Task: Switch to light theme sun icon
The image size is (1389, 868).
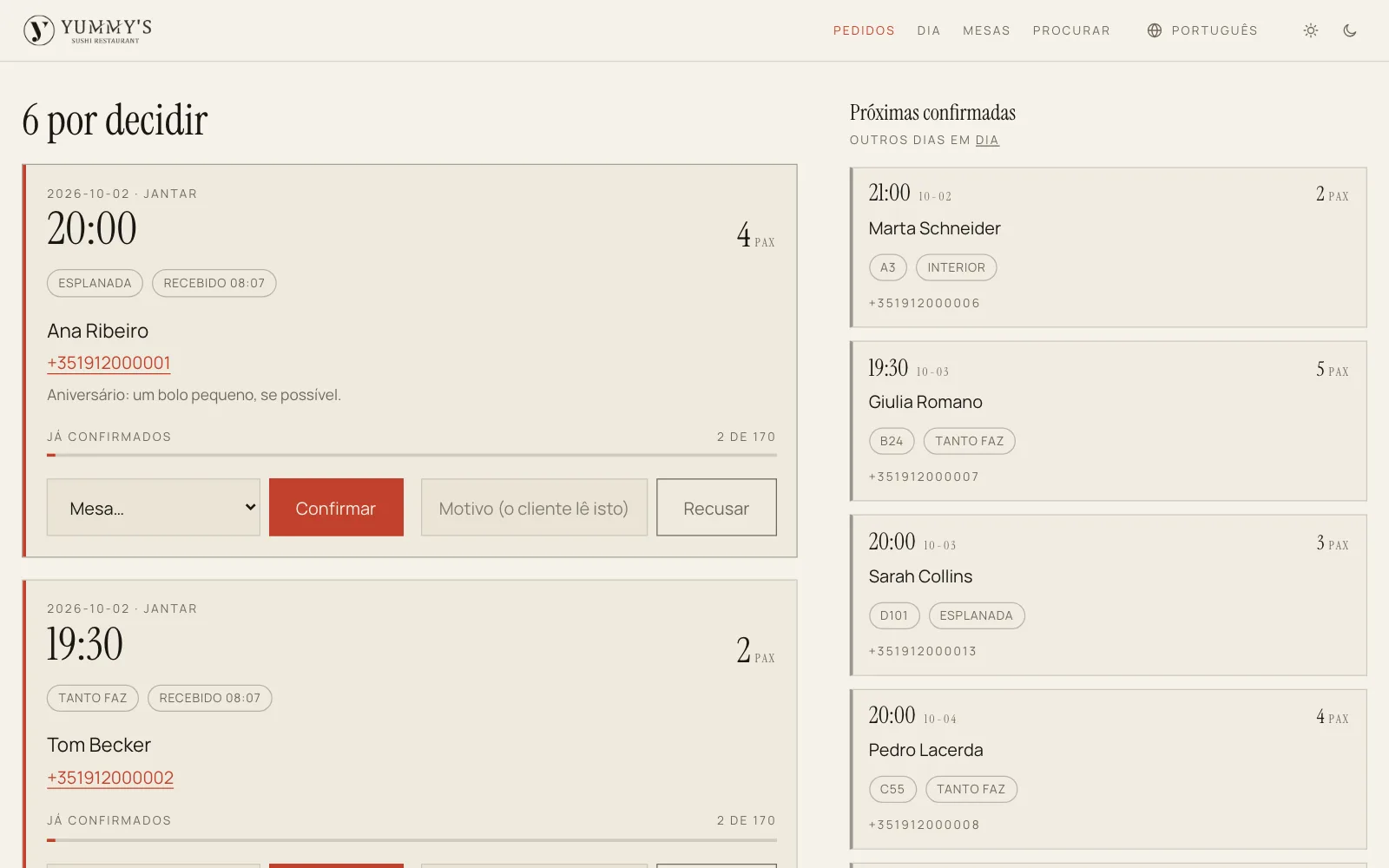Action: point(1311,30)
